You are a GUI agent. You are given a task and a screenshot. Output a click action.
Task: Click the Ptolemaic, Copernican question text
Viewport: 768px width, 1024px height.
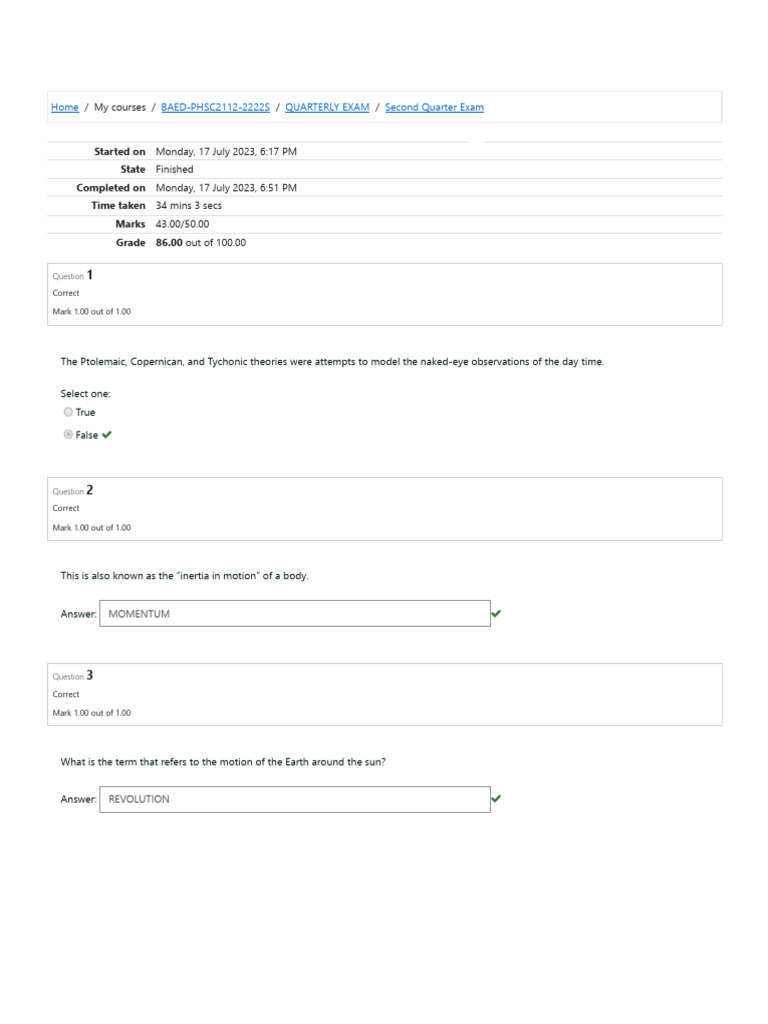point(332,362)
